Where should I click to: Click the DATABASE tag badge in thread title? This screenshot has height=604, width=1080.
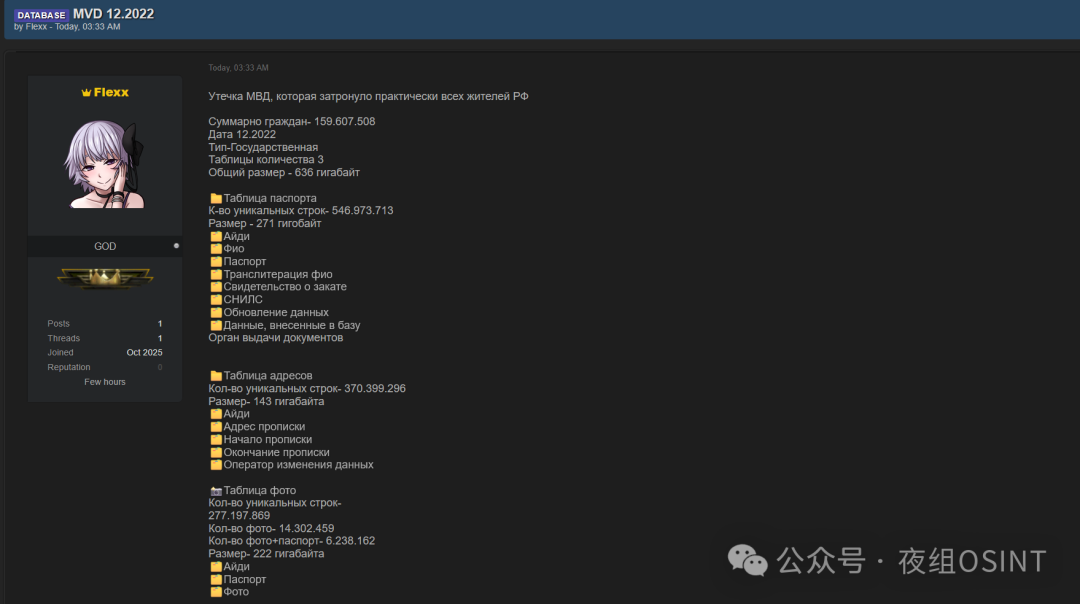tap(41, 15)
